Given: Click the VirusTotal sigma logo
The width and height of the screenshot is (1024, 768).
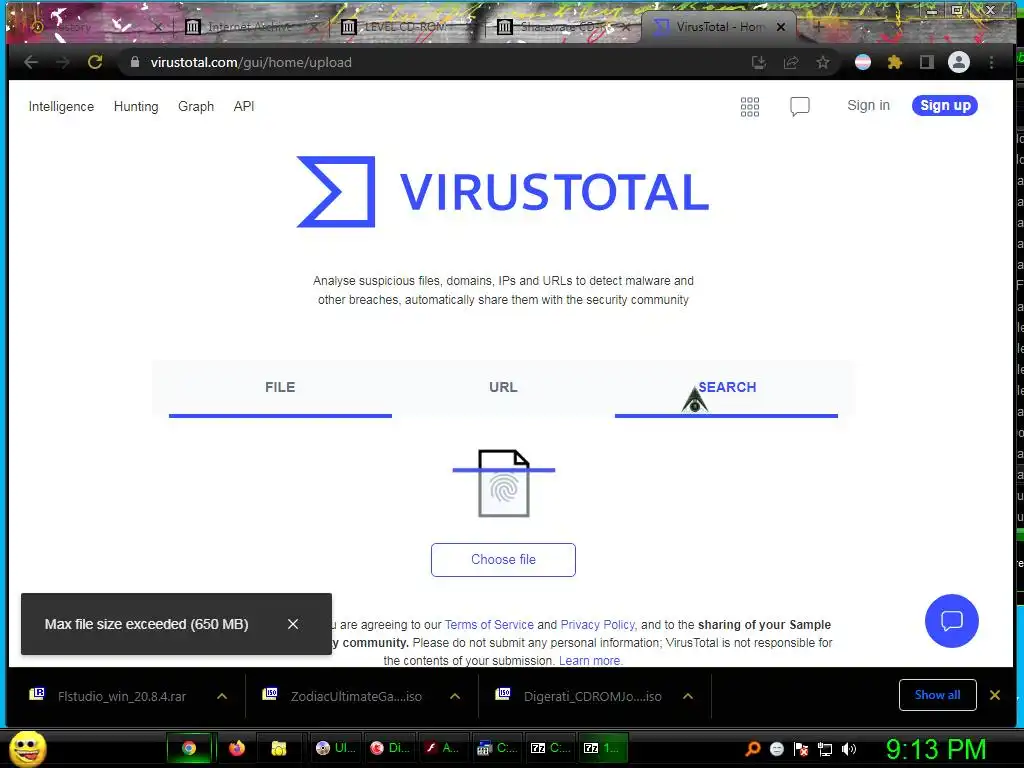Looking at the screenshot, I should [336, 191].
